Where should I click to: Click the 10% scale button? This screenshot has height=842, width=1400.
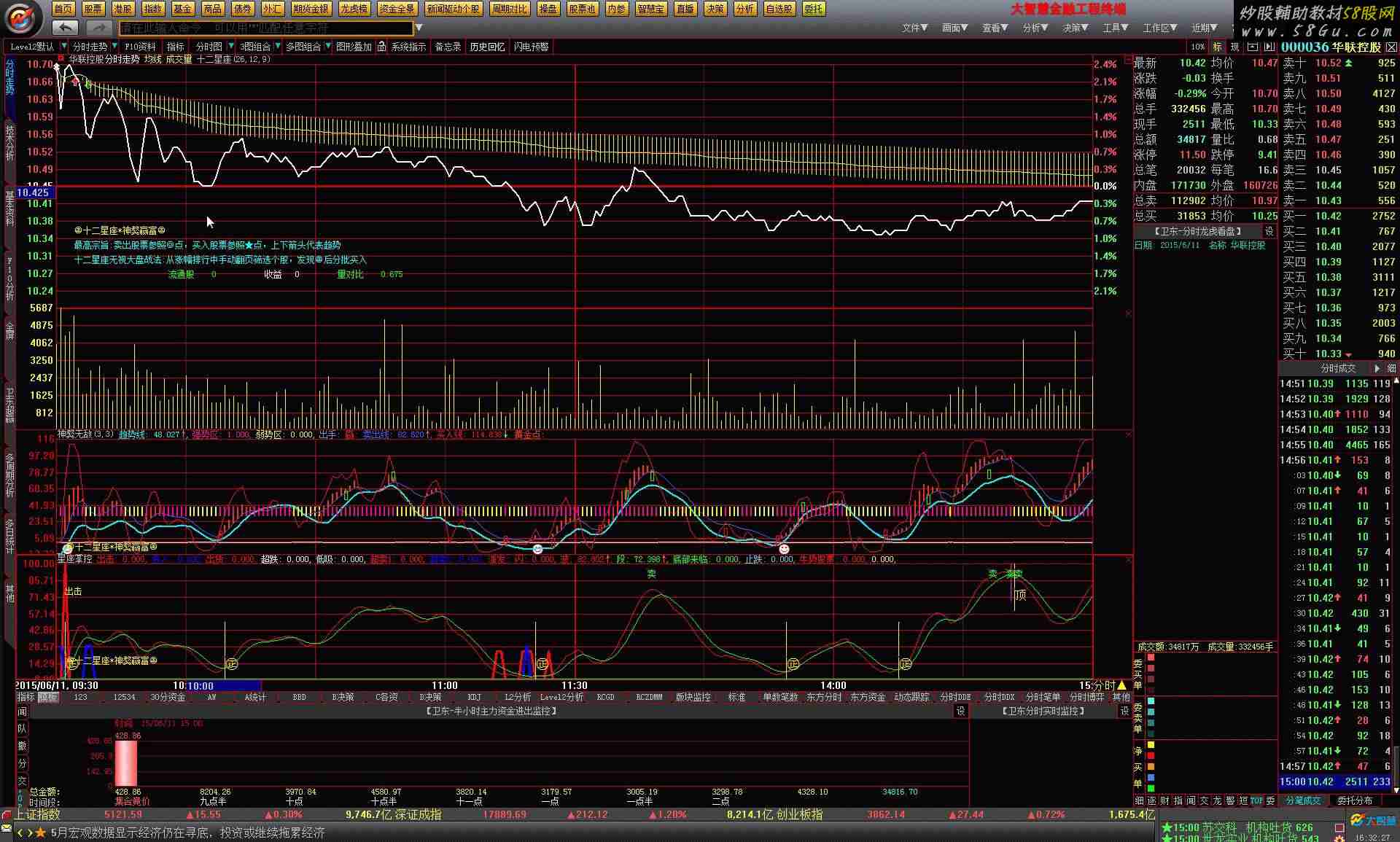pos(1198,47)
